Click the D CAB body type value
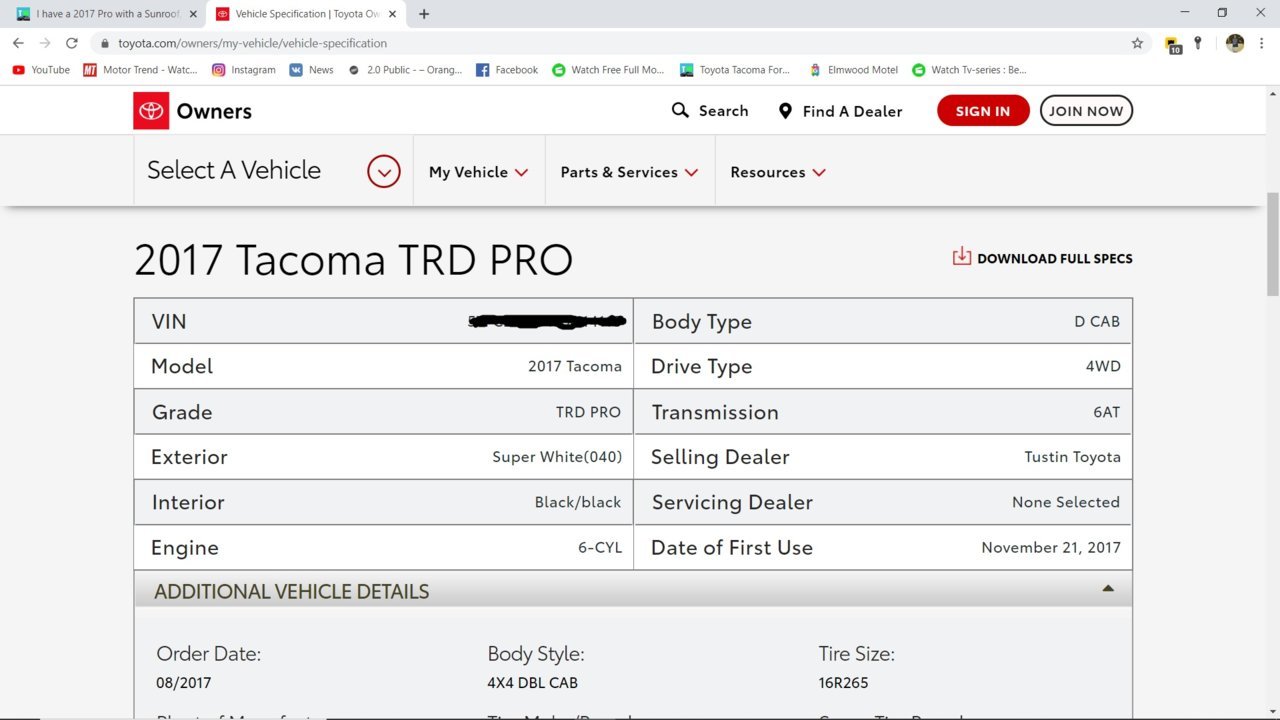Screen dimensions: 1280x720 click(1097, 321)
